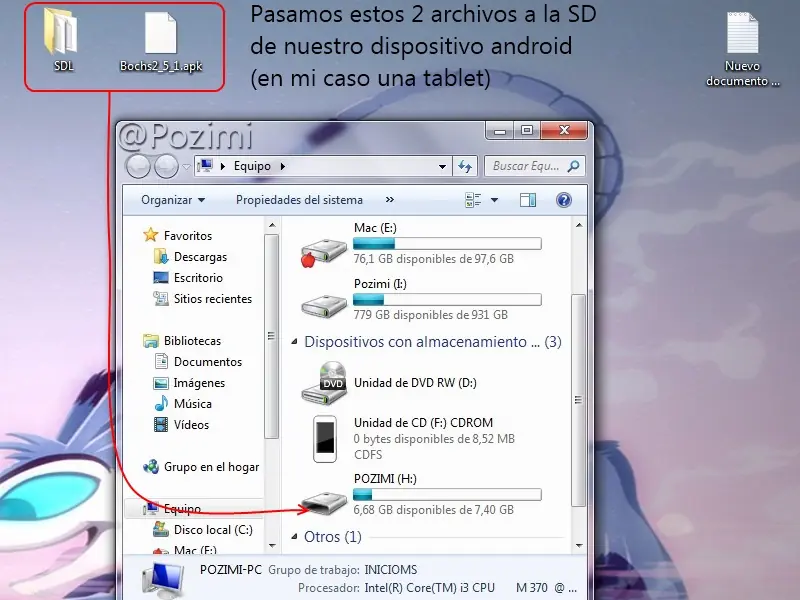
Task: Toggle the preview pane icon
Action: pos(528,200)
